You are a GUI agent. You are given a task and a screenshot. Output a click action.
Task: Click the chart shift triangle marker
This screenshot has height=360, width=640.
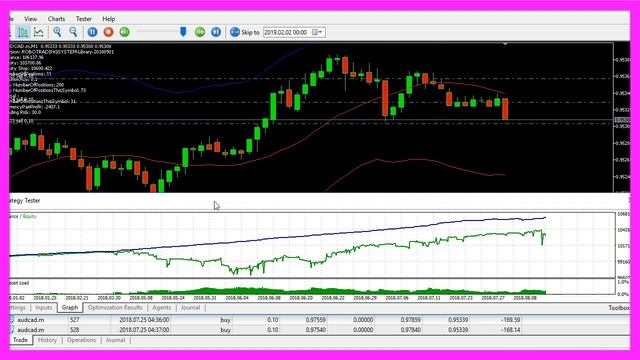pos(505,44)
